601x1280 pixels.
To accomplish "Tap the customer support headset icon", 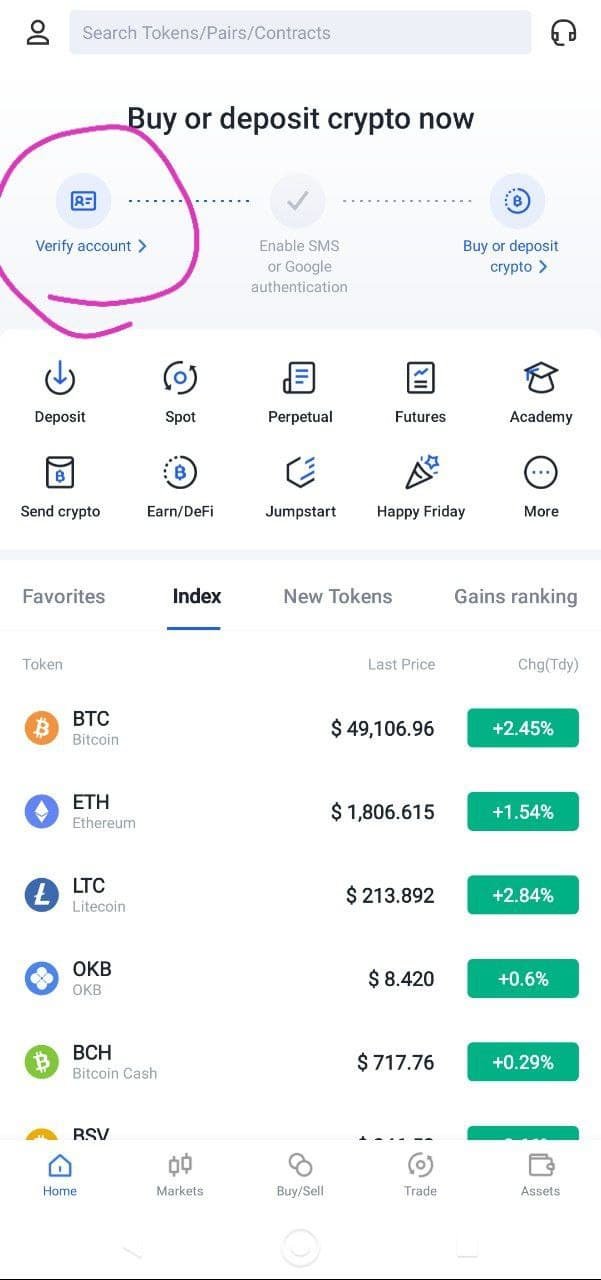I will click(x=564, y=33).
